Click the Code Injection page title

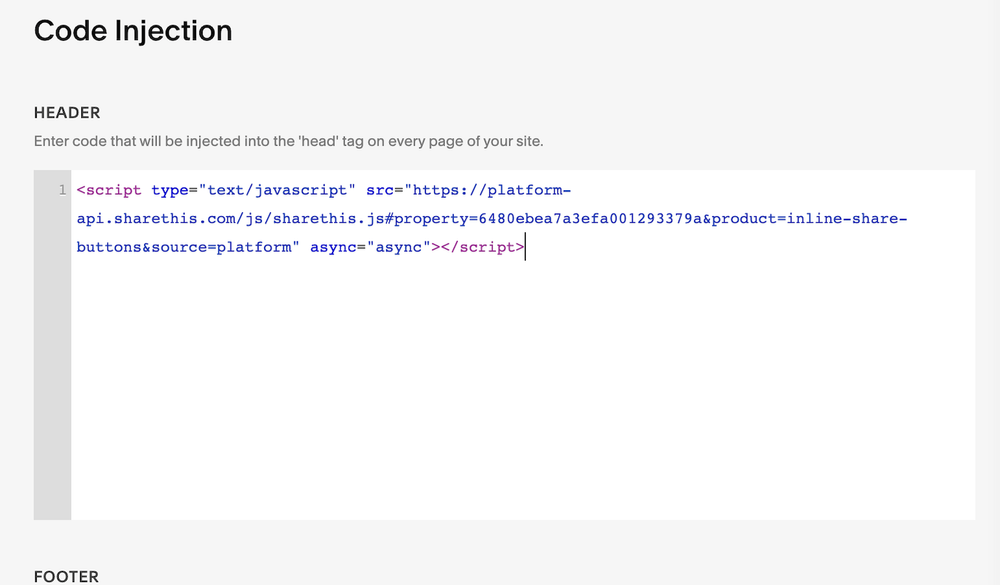pos(133,31)
